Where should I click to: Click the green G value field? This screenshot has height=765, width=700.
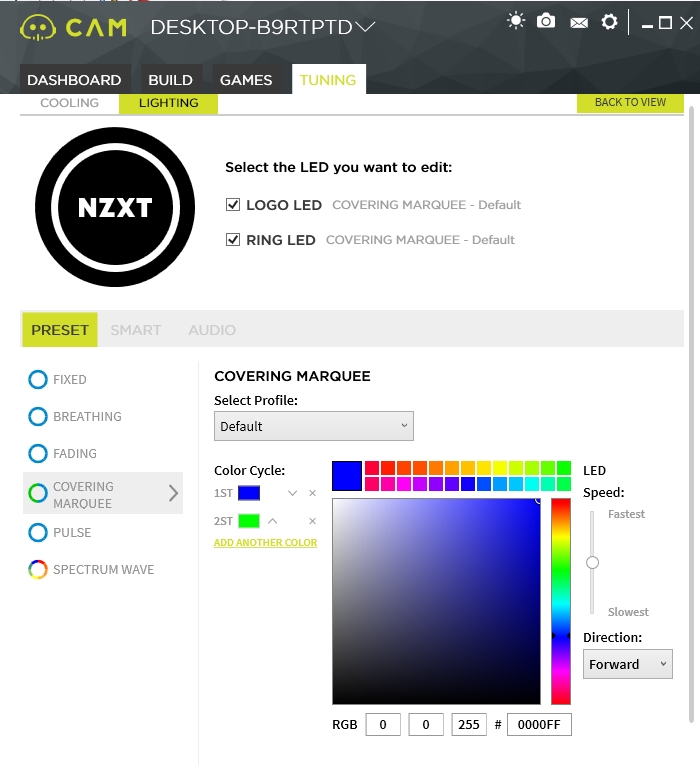pyautogui.click(x=426, y=725)
